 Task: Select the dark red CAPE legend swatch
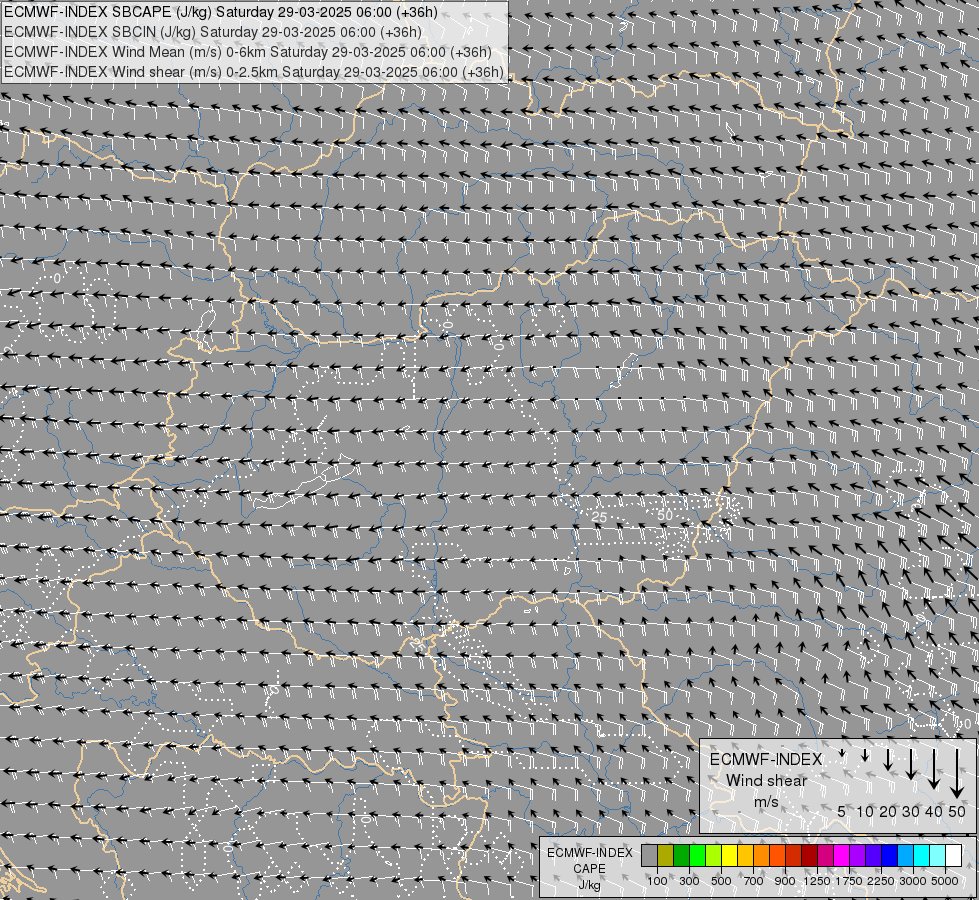click(x=810, y=855)
